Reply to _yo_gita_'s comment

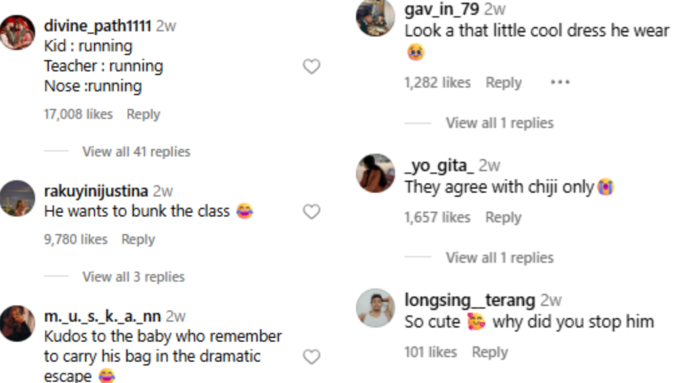tap(503, 217)
